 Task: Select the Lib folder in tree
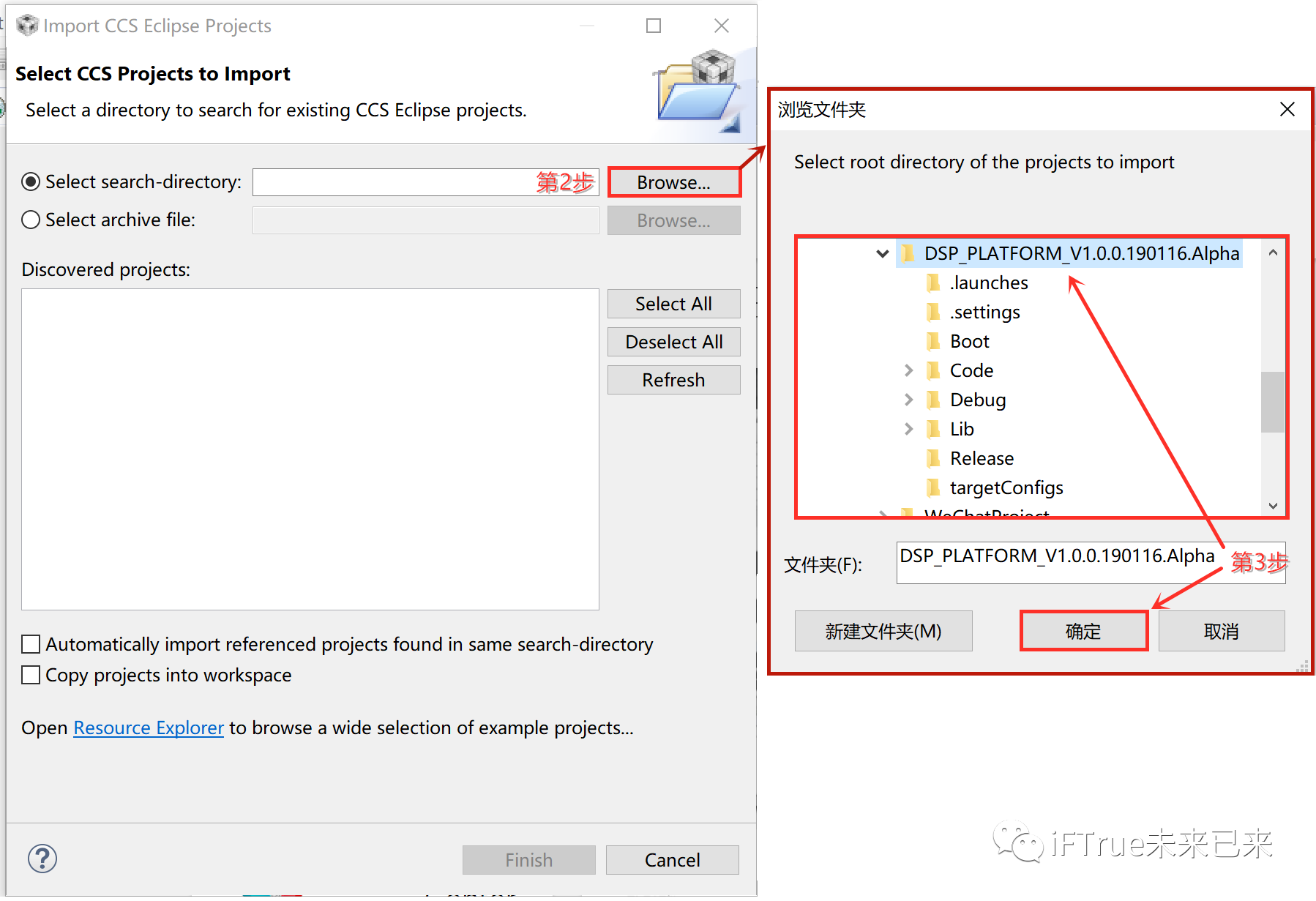coord(962,429)
